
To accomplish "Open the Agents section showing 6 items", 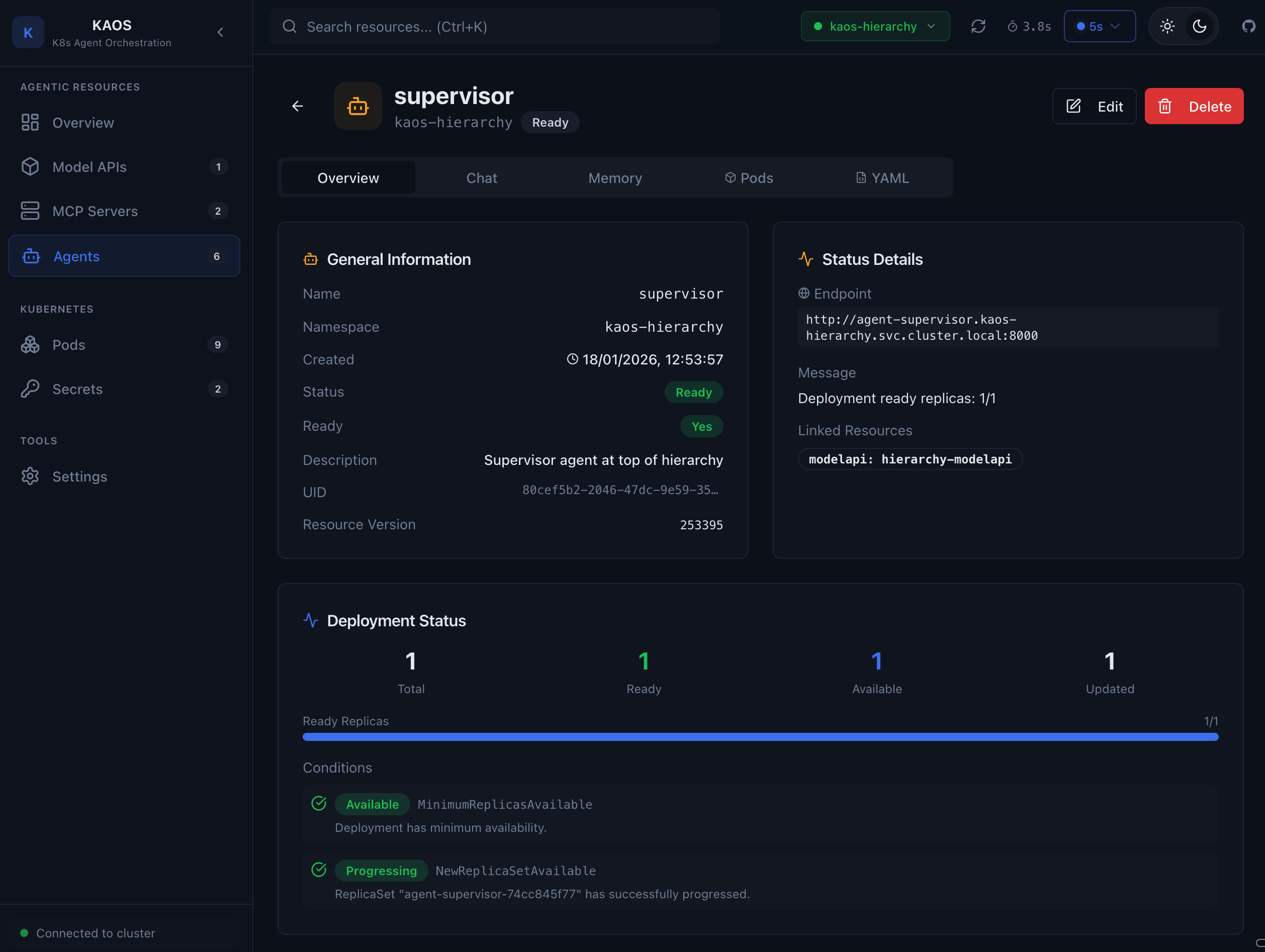I will (76, 256).
